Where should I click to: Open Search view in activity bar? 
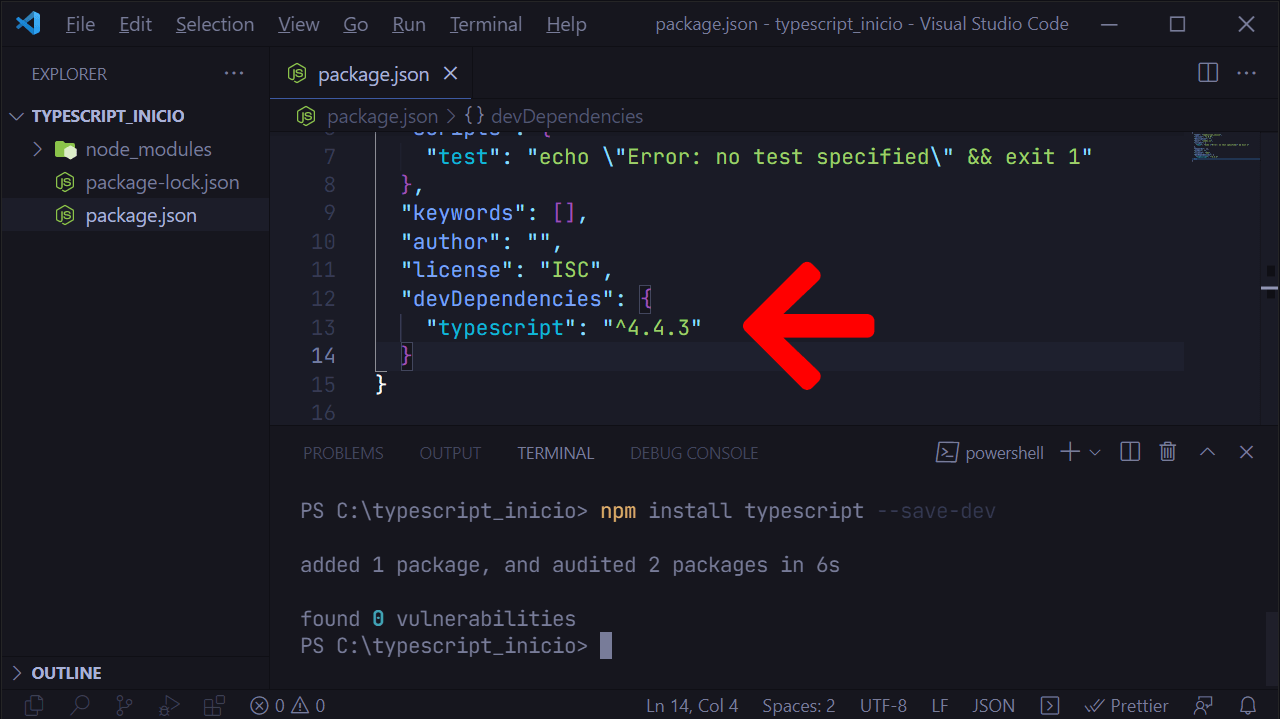pyautogui.click(x=80, y=706)
